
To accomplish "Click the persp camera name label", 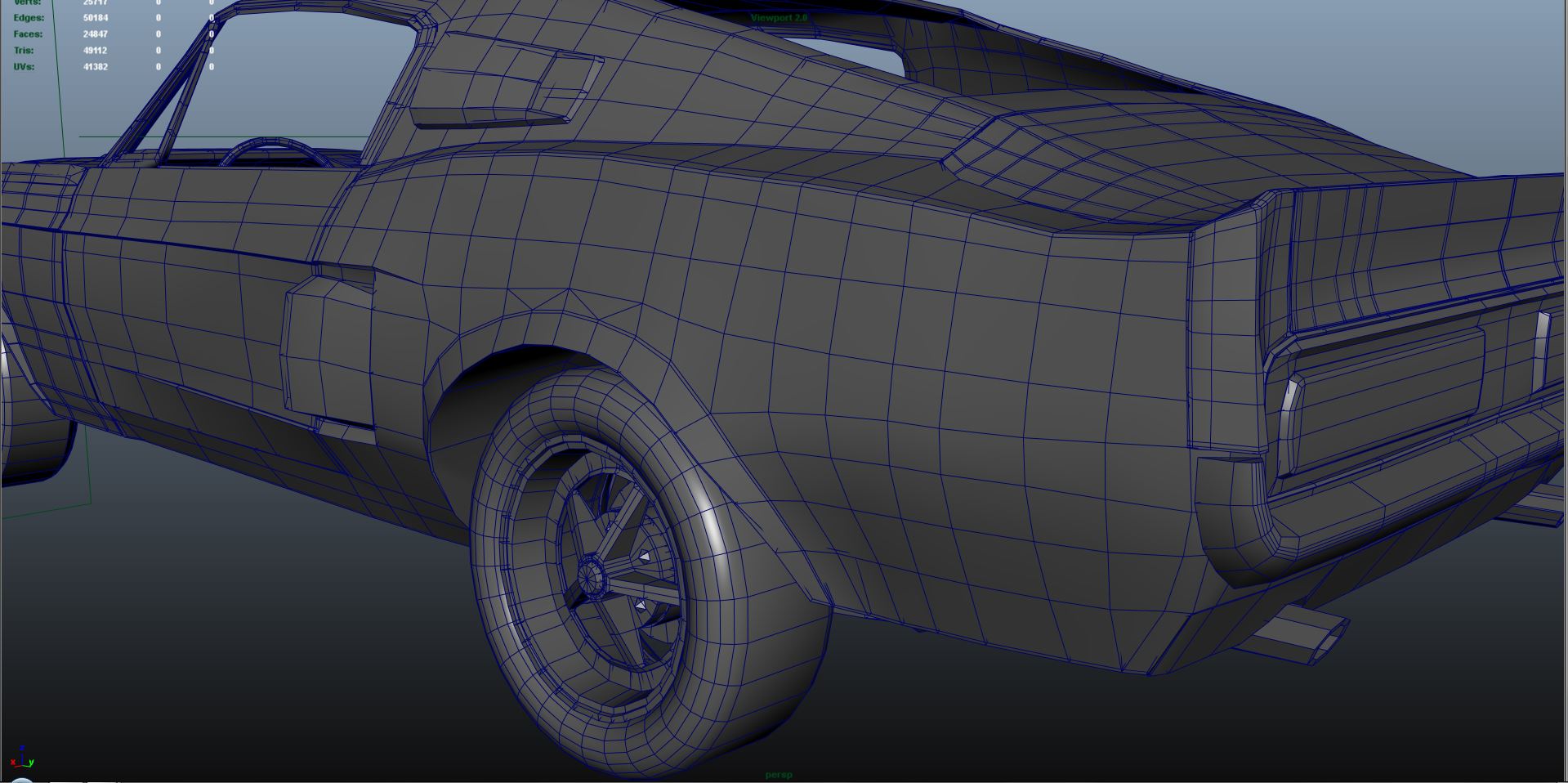I will pyautogui.click(x=779, y=774).
